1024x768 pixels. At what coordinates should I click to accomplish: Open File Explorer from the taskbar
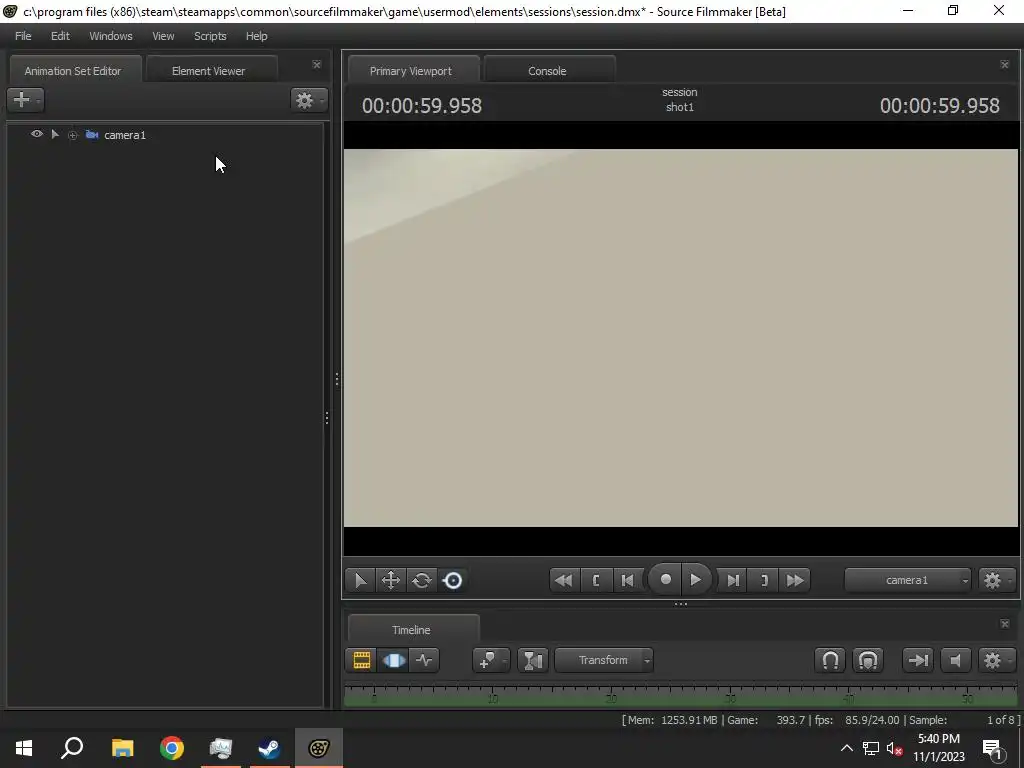tap(122, 748)
